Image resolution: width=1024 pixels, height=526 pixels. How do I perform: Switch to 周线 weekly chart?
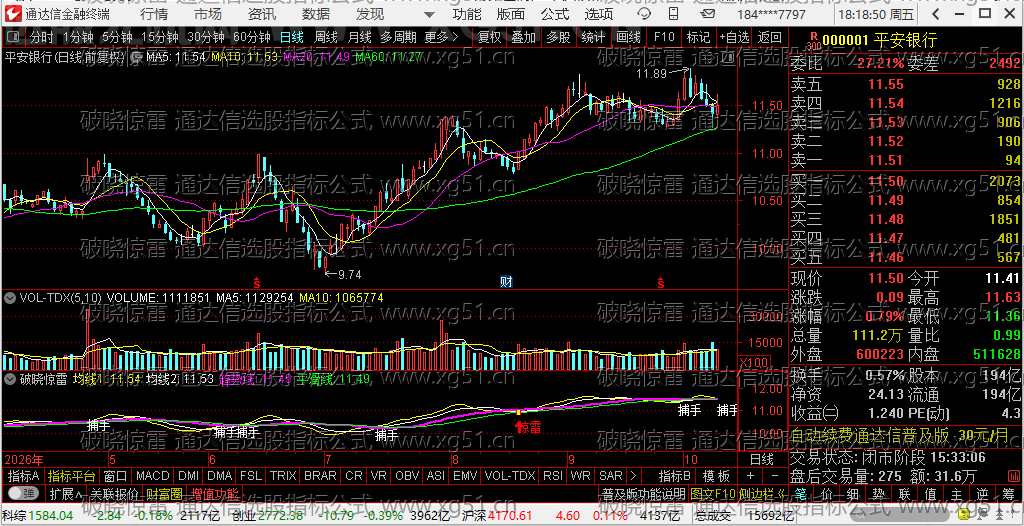point(326,37)
